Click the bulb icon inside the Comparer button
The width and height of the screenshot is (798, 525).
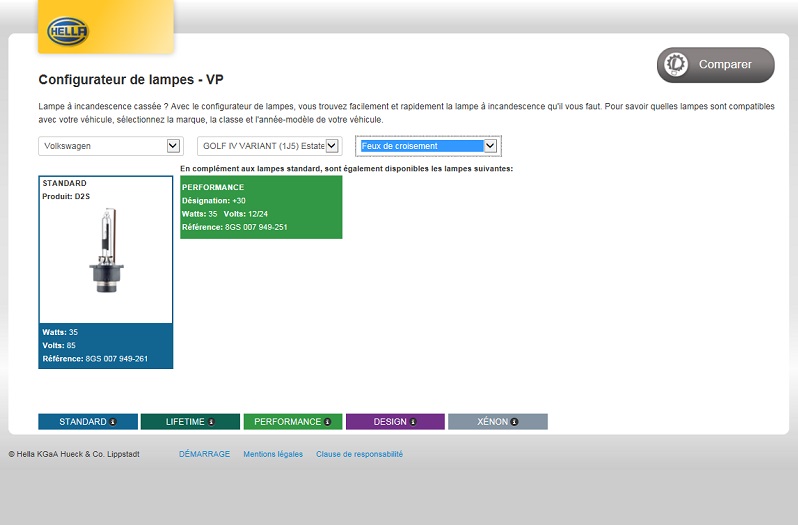(x=676, y=64)
